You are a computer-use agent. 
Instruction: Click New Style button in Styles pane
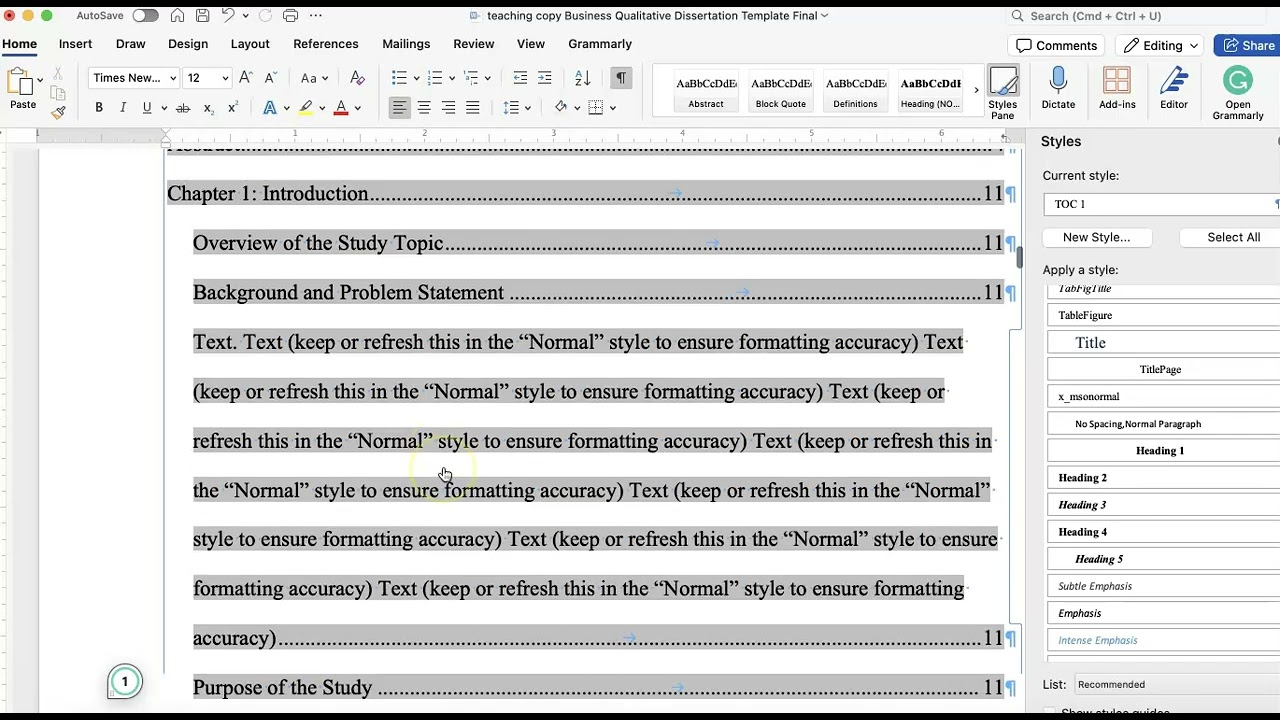coord(1097,238)
